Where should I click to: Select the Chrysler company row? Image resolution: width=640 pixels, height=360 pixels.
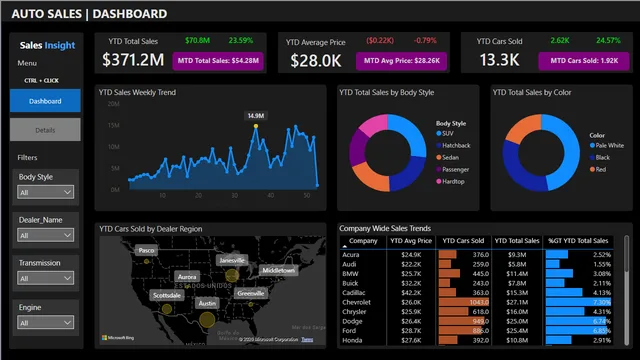tap(476, 312)
